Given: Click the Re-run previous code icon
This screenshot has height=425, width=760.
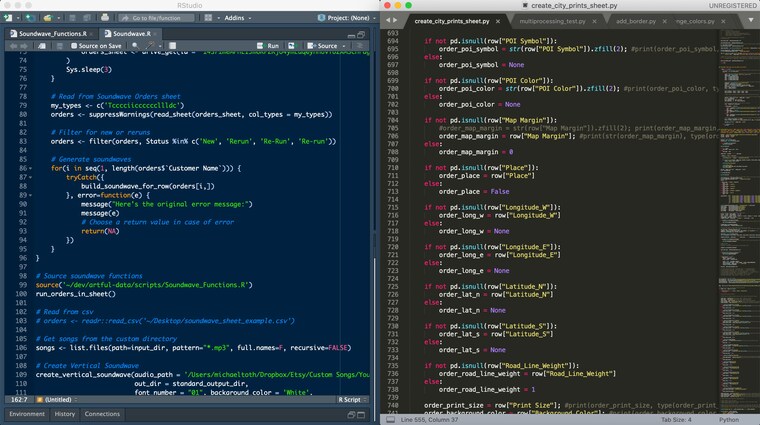Looking at the screenshot, I should pos(291,46).
